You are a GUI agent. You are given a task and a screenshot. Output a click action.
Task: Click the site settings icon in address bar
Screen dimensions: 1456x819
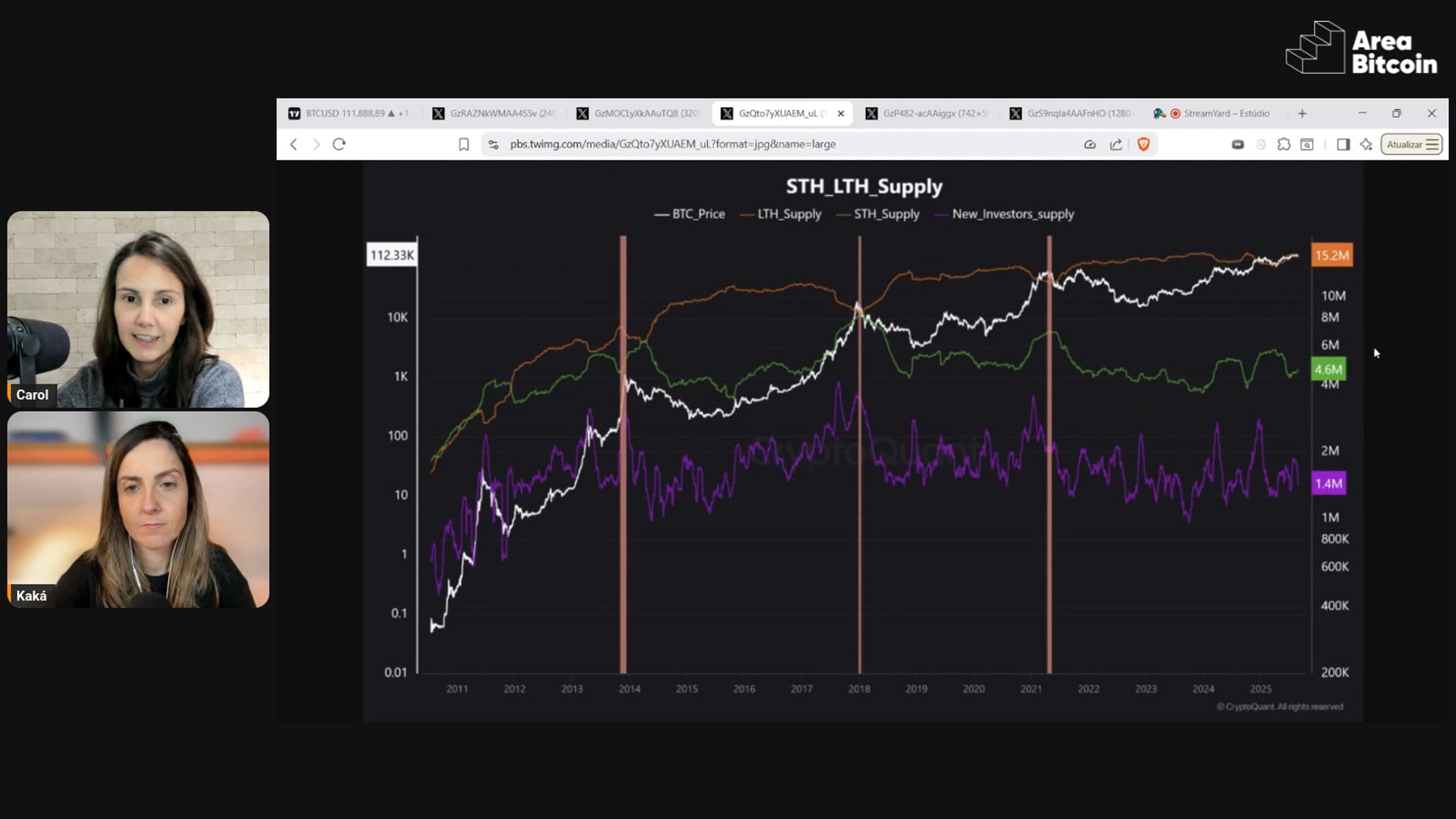[x=494, y=144]
